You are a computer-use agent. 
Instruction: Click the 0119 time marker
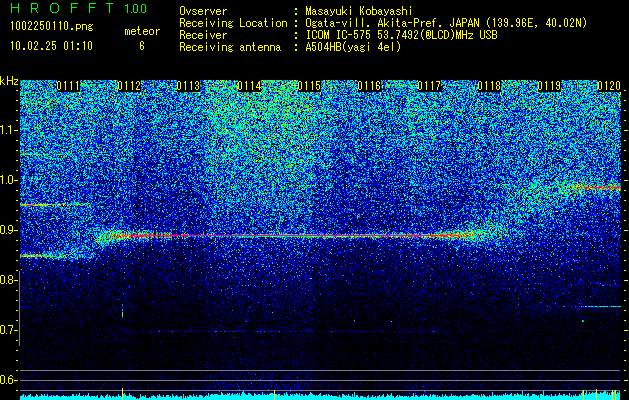coord(549,86)
